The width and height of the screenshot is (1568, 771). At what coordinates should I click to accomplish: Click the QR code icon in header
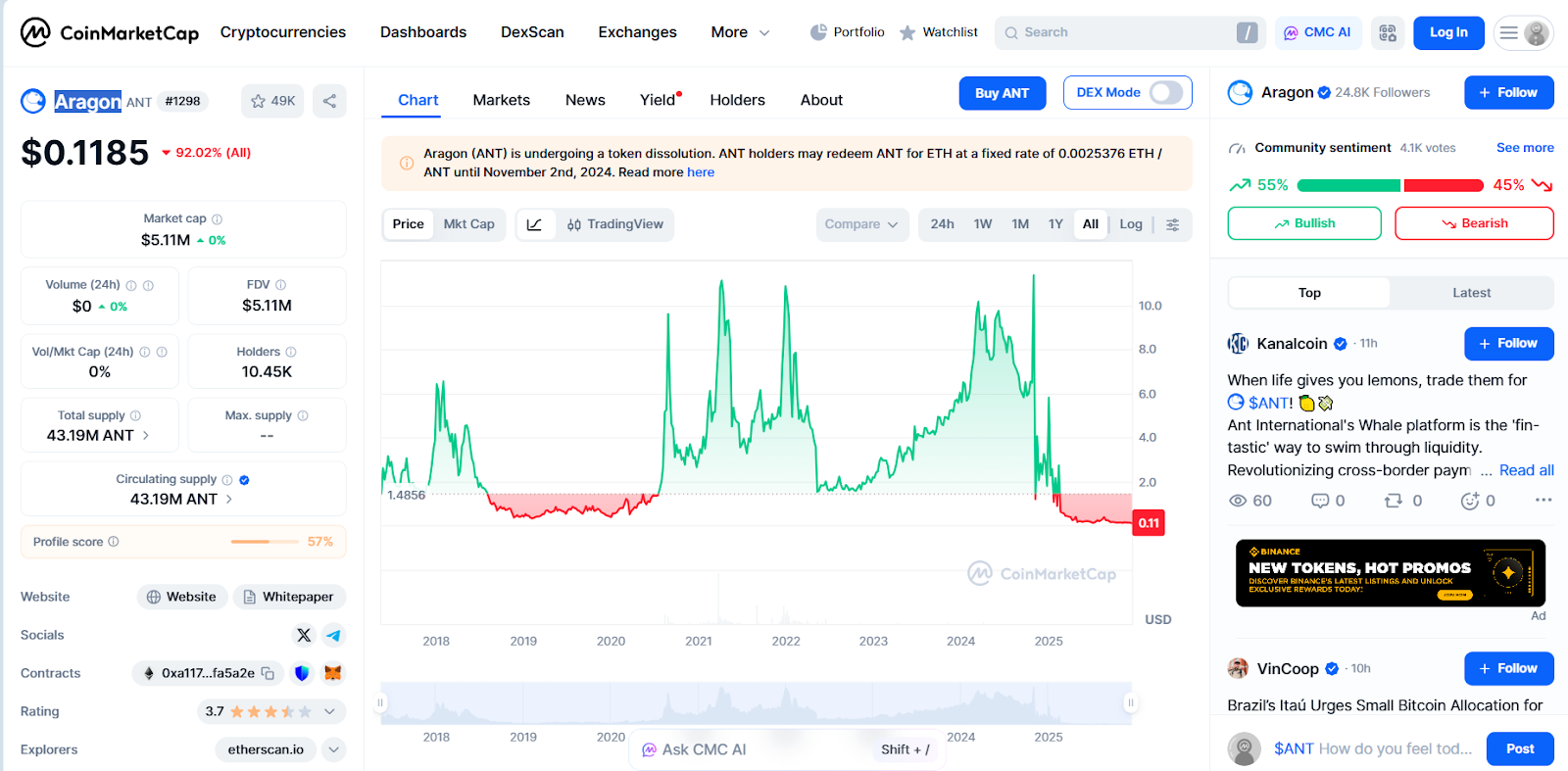tap(1388, 32)
